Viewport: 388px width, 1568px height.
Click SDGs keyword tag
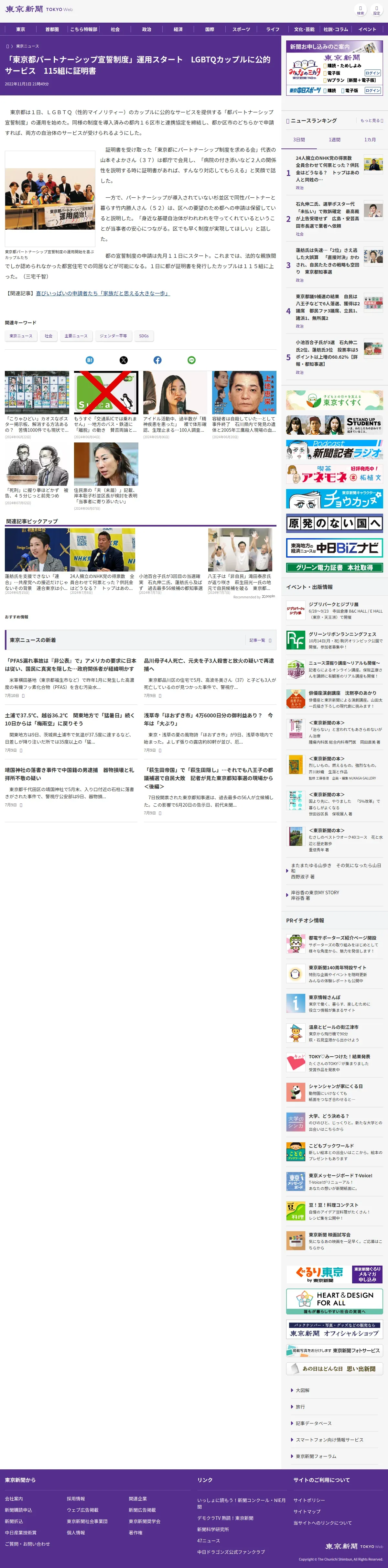[144, 336]
